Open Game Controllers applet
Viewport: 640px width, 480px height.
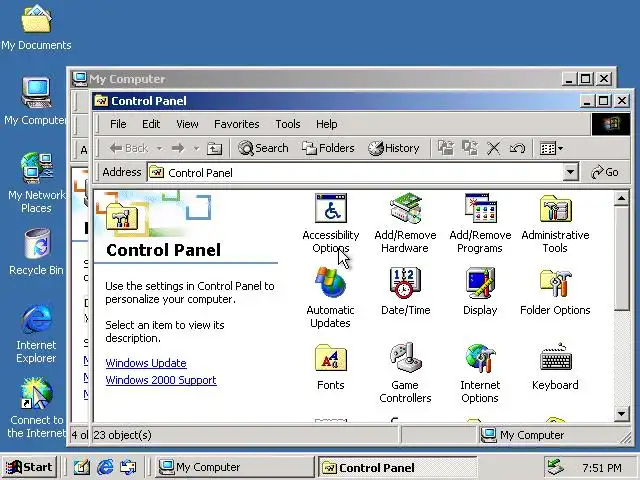tap(405, 373)
